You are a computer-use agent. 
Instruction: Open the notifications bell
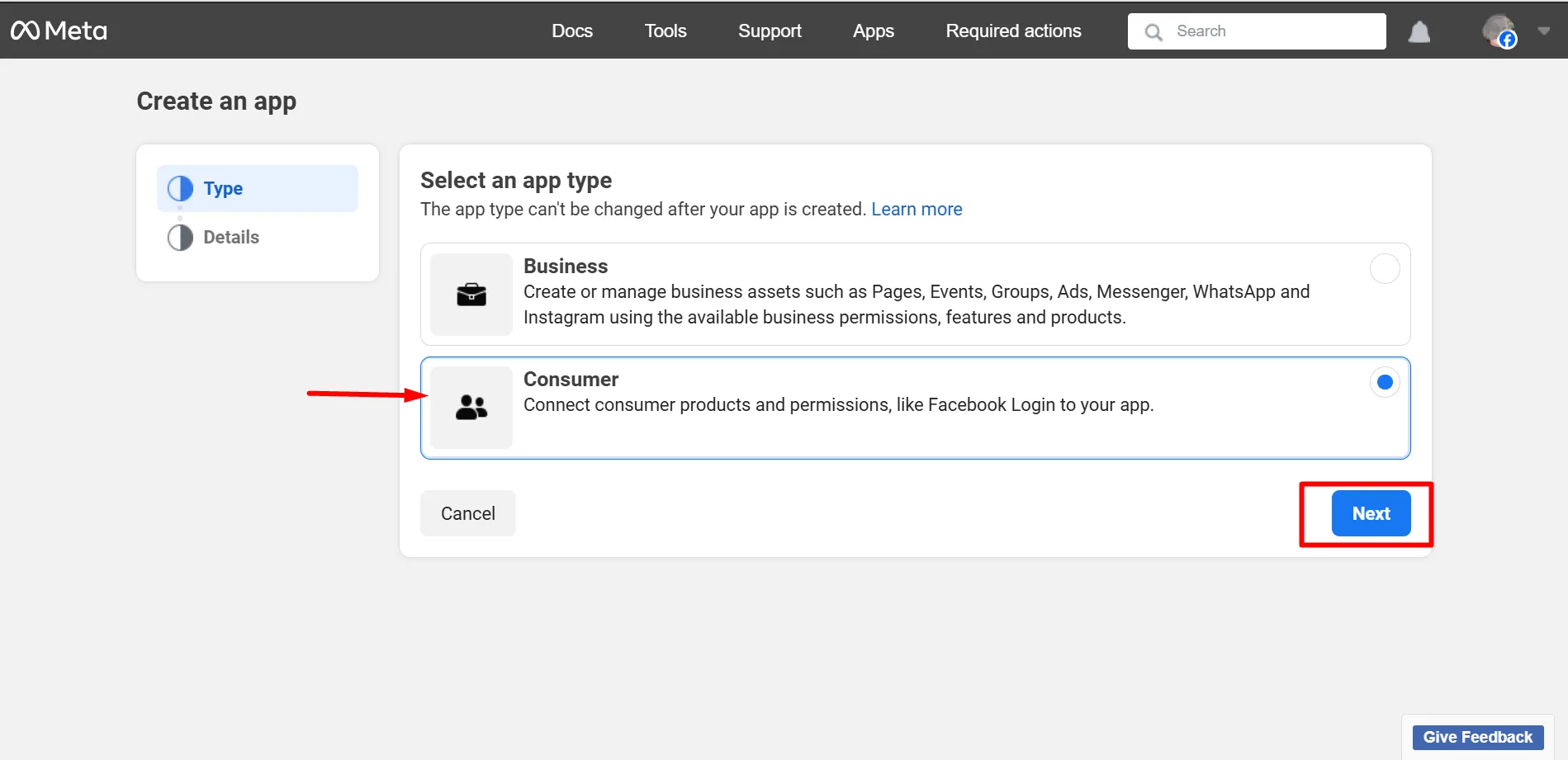(x=1419, y=31)
